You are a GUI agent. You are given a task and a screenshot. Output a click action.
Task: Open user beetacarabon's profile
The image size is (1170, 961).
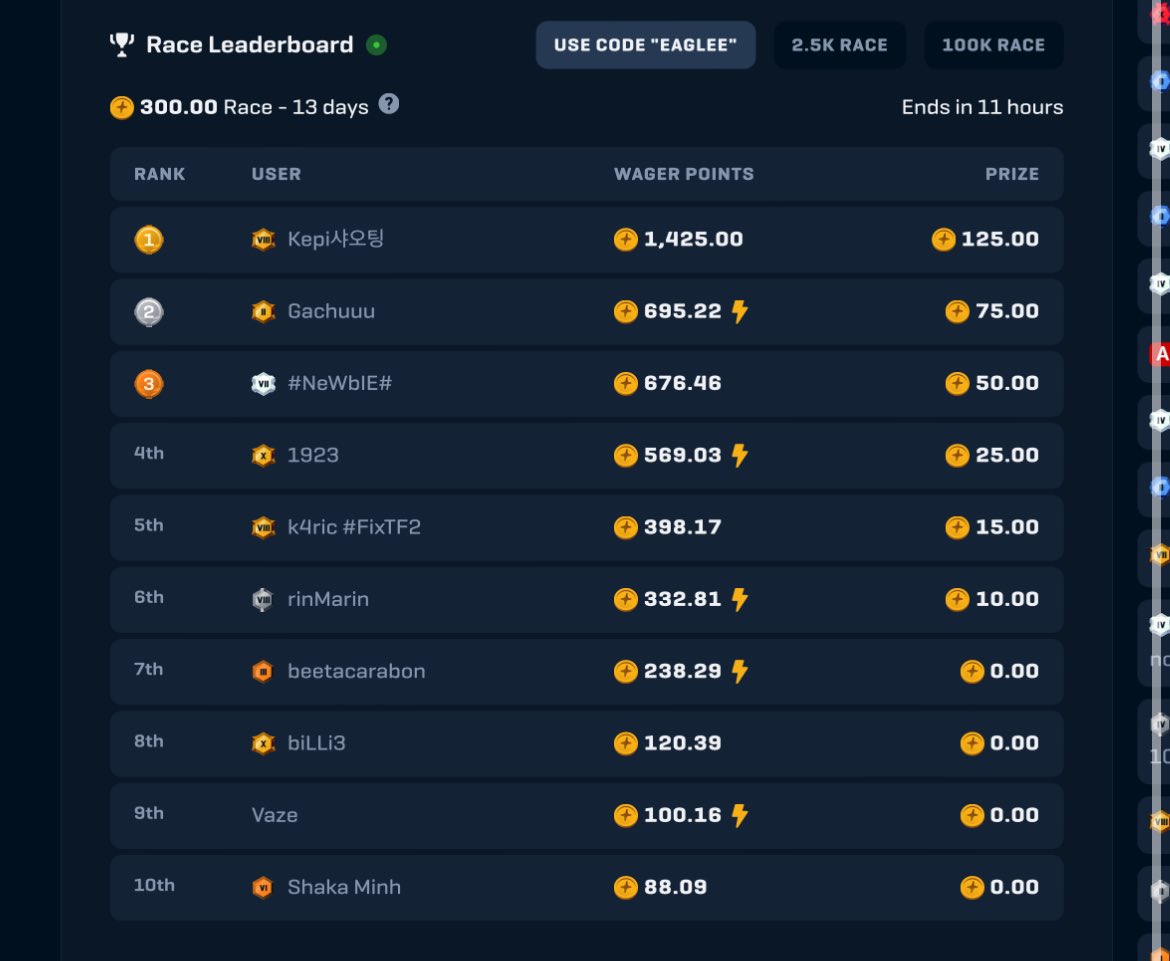[x=357, y=672]
